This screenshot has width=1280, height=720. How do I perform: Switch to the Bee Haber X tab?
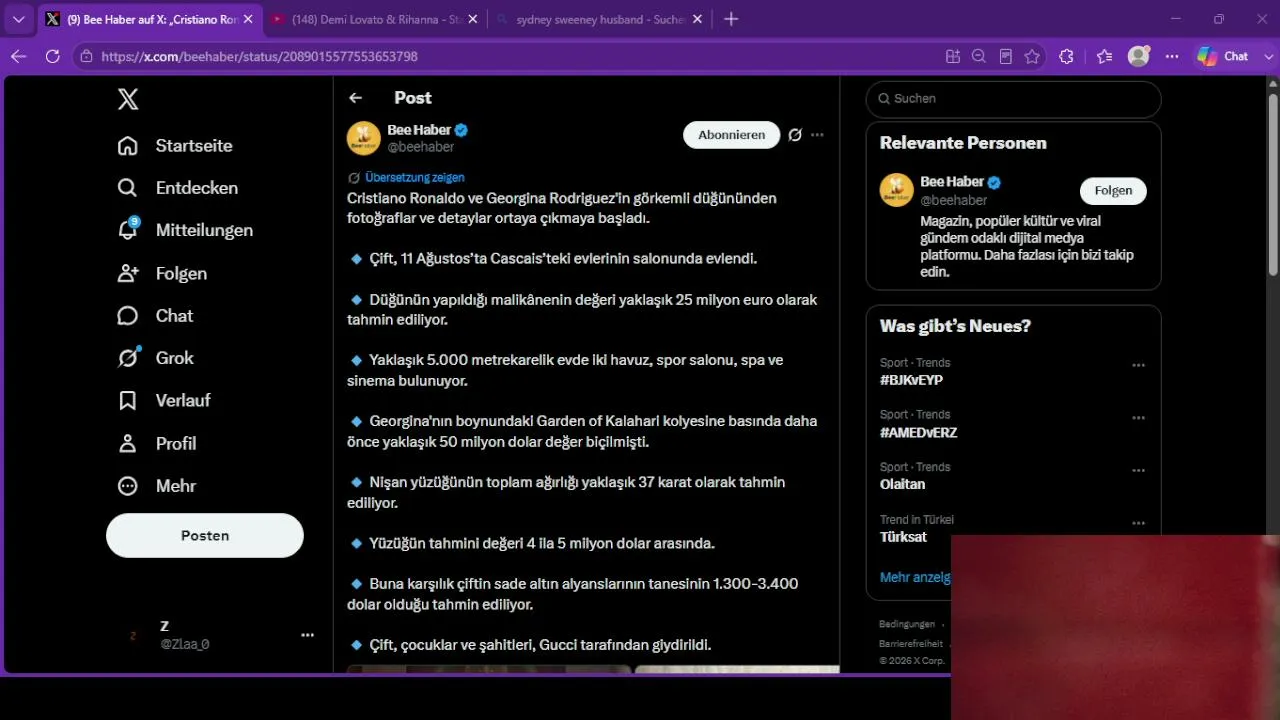pyautogui.click(x=150, y=19)
